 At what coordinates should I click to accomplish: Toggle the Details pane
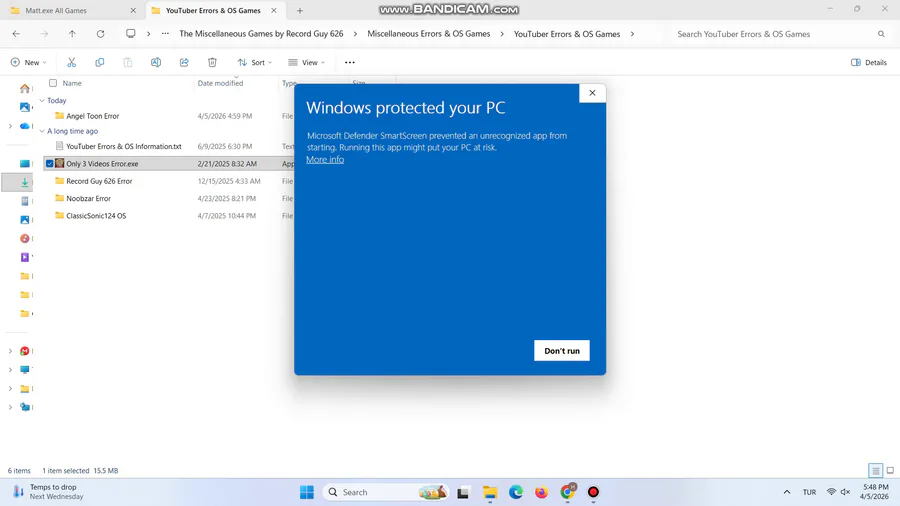869,63
